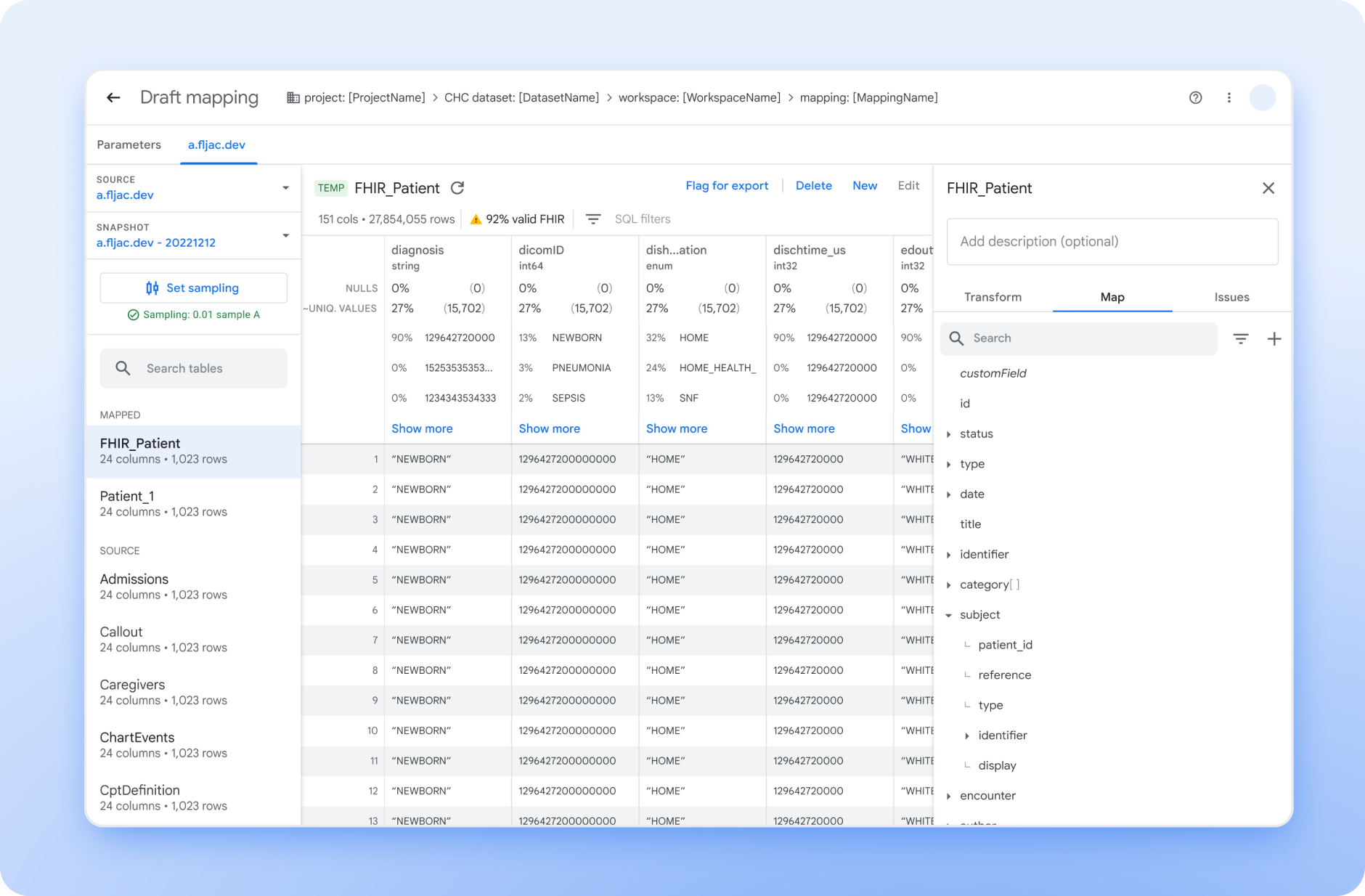Screen dimensions: 1365x896
Task: Open the help icon in header
Action: click(x=1195, y=97)
